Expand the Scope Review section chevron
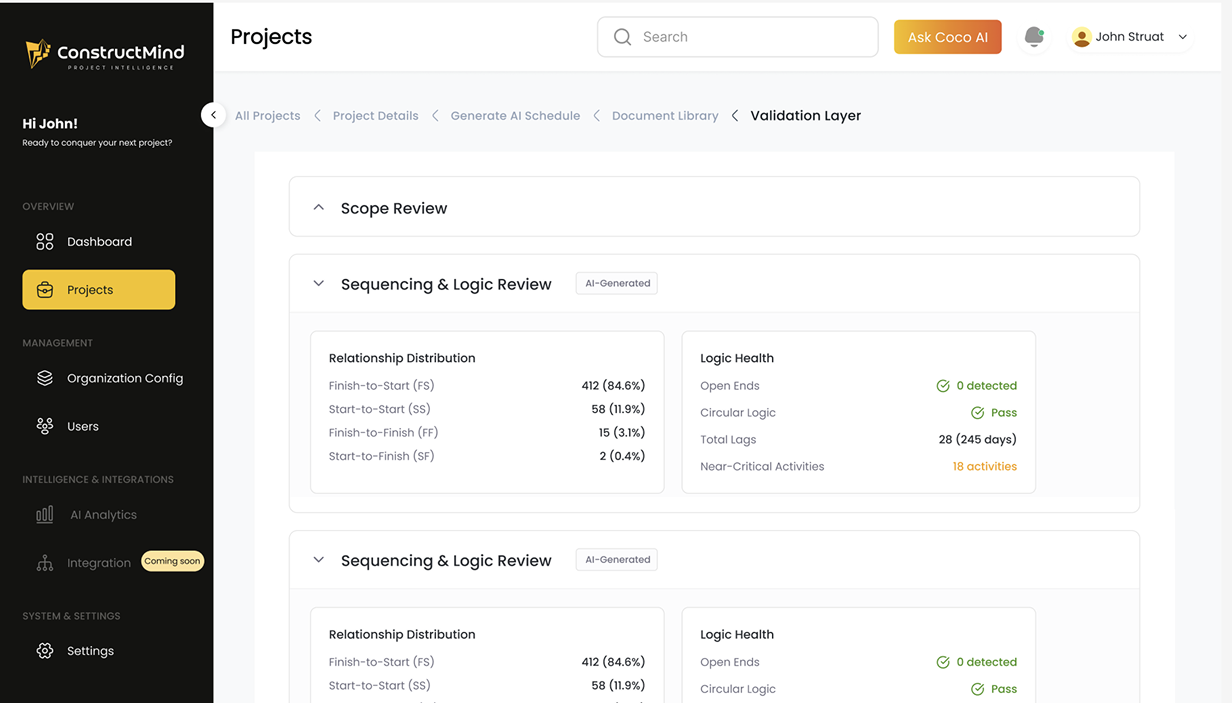This screenshot has width=1232, height=703. (319, 208)
